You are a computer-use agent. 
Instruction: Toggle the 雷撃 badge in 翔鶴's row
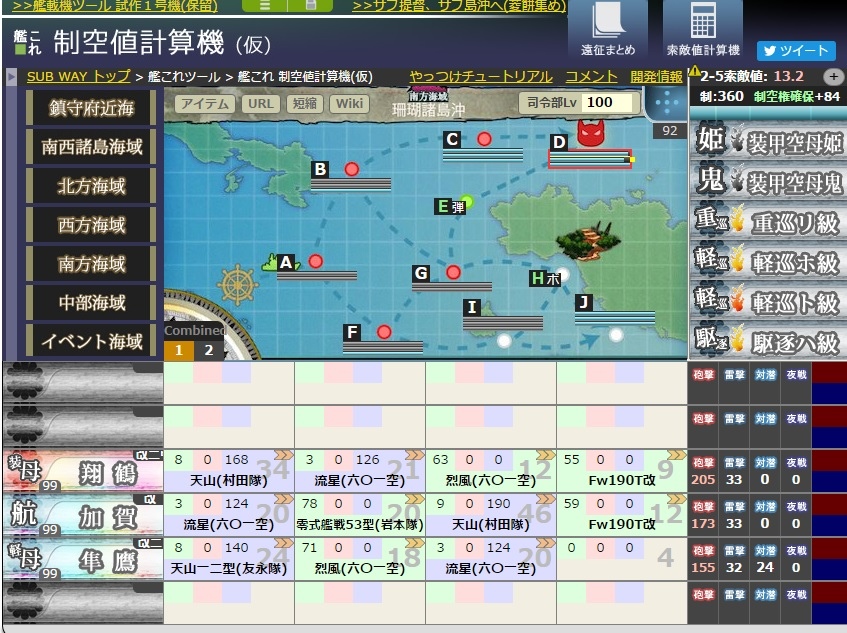[734, 462]
